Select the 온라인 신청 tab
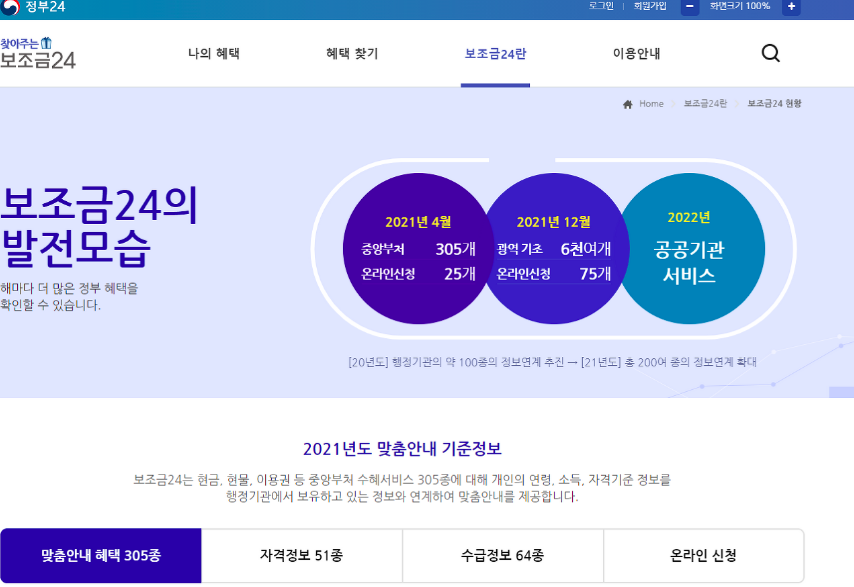Viewport: 854px width, 587px height. [x=704, y=555]
